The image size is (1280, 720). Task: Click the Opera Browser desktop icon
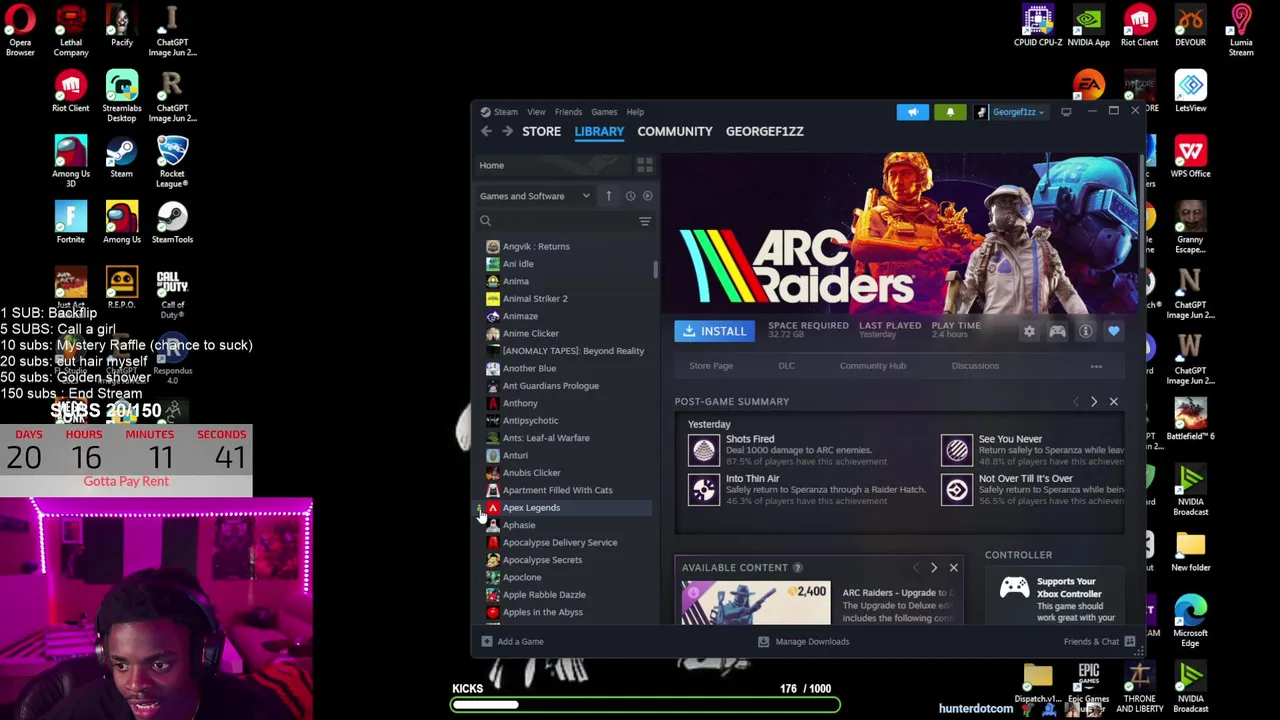[20, 29]
